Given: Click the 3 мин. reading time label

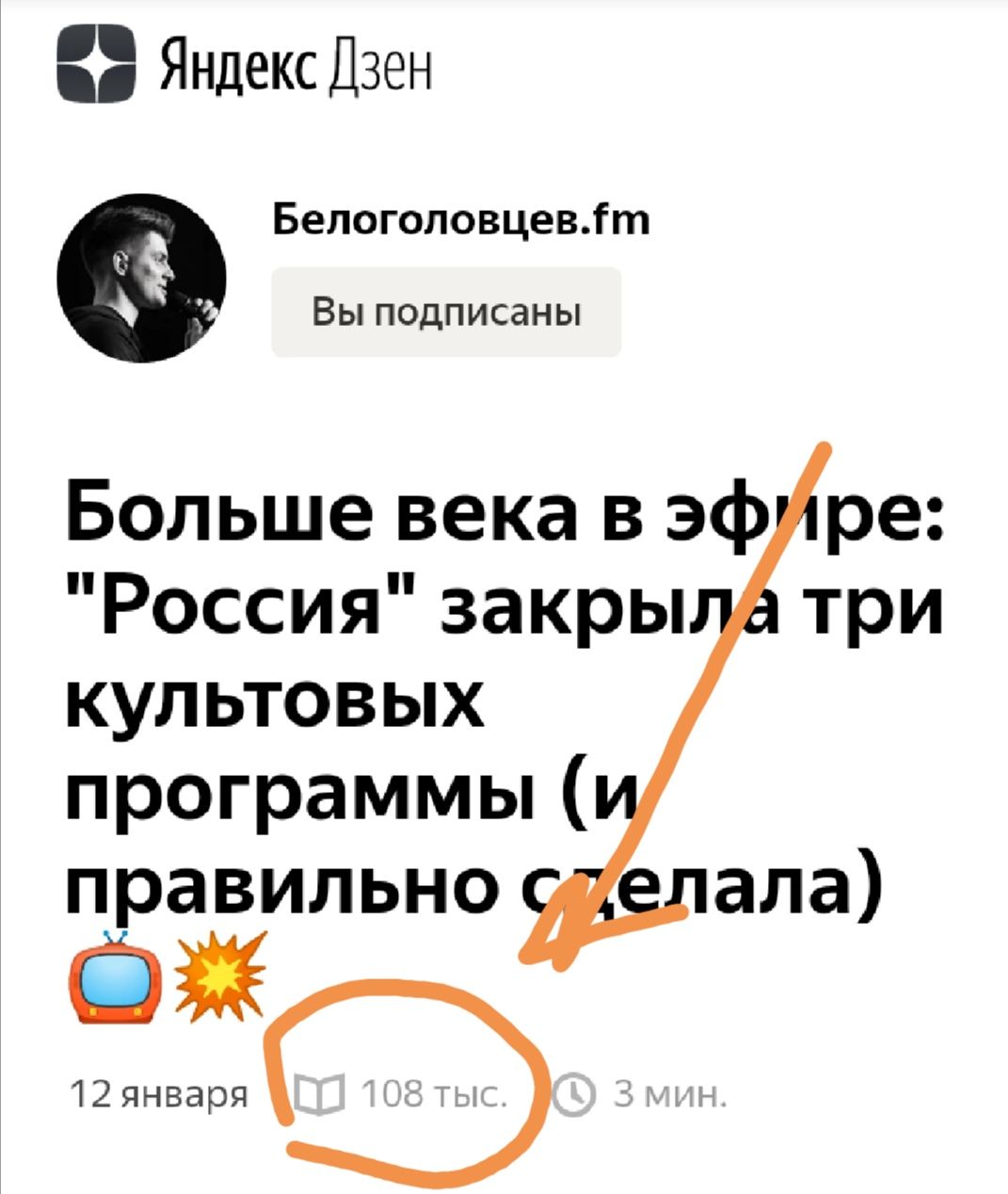Looking at the screenshot, I should [x=669, y=1094].
